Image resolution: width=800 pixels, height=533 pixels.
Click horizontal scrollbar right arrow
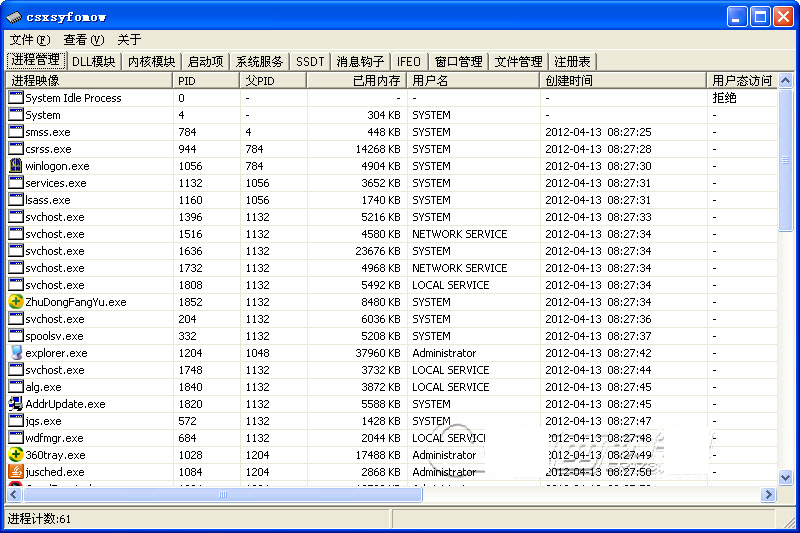click(768, 494)
